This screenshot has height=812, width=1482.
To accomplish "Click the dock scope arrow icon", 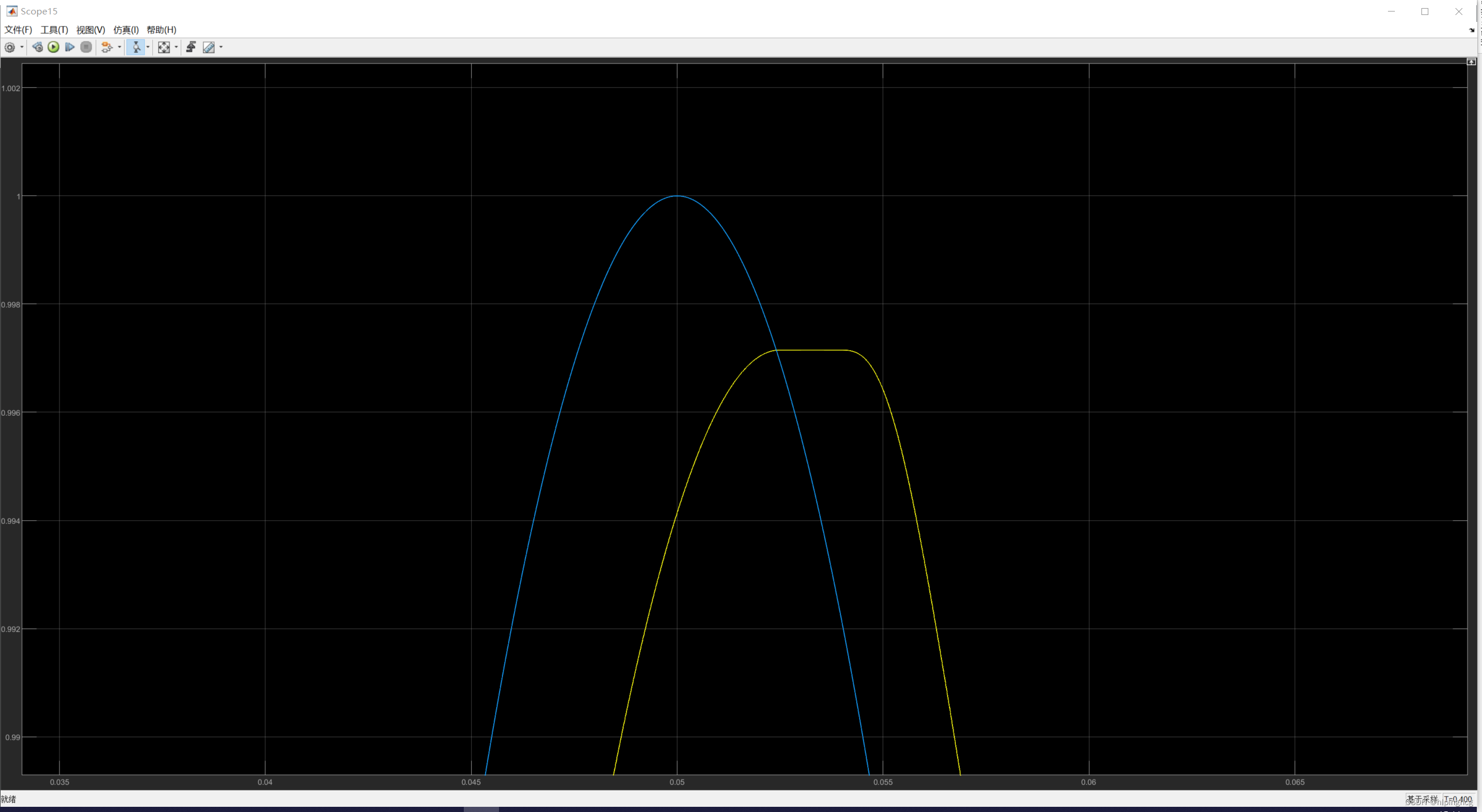I will pyautogui.click(x=1472, y=30).
